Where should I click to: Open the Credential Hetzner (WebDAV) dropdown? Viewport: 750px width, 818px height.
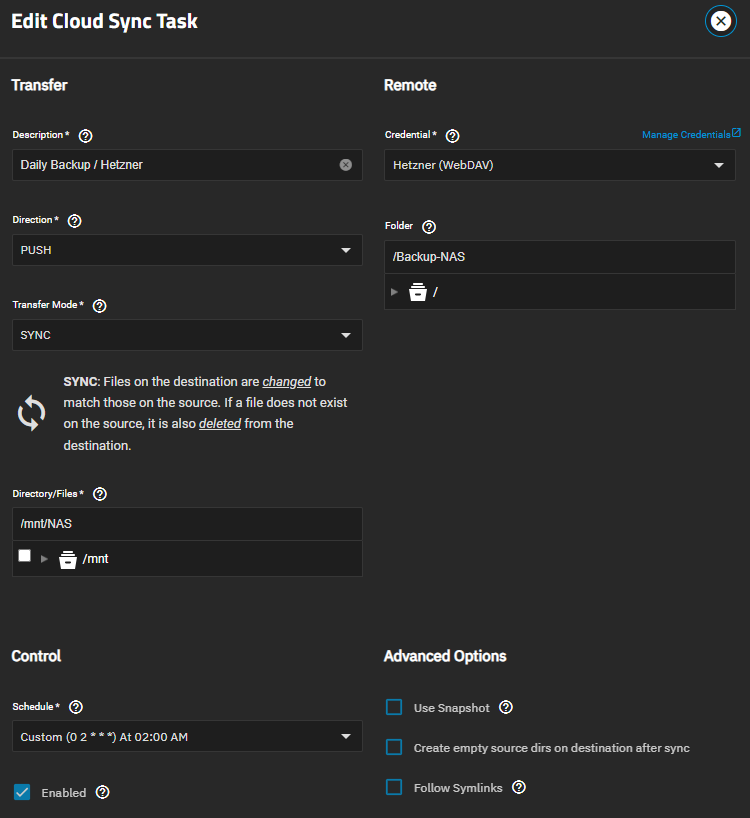tap(560, 165)
